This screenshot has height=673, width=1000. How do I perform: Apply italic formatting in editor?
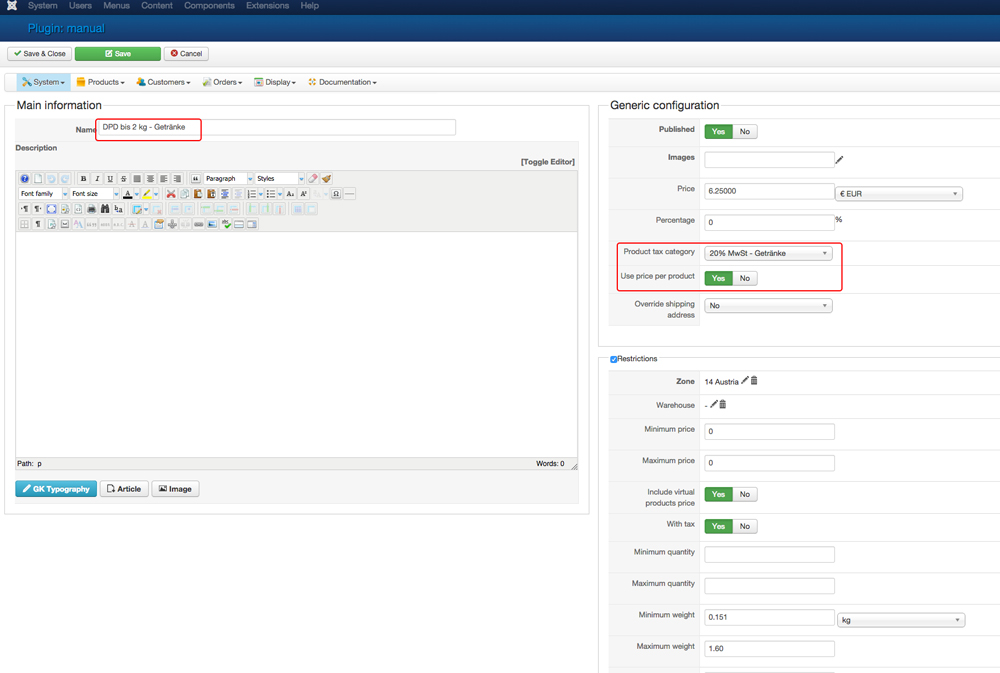pos(97,179)
